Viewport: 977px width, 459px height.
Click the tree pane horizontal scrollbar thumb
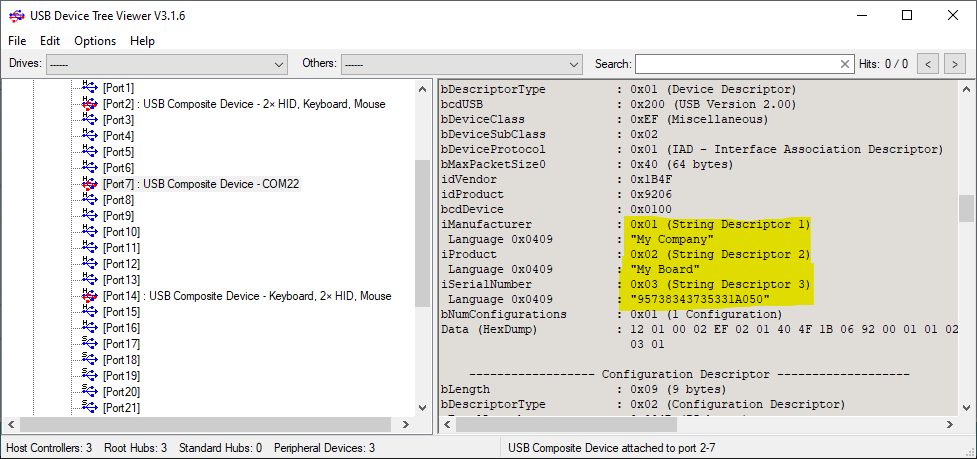coord(206,424)
